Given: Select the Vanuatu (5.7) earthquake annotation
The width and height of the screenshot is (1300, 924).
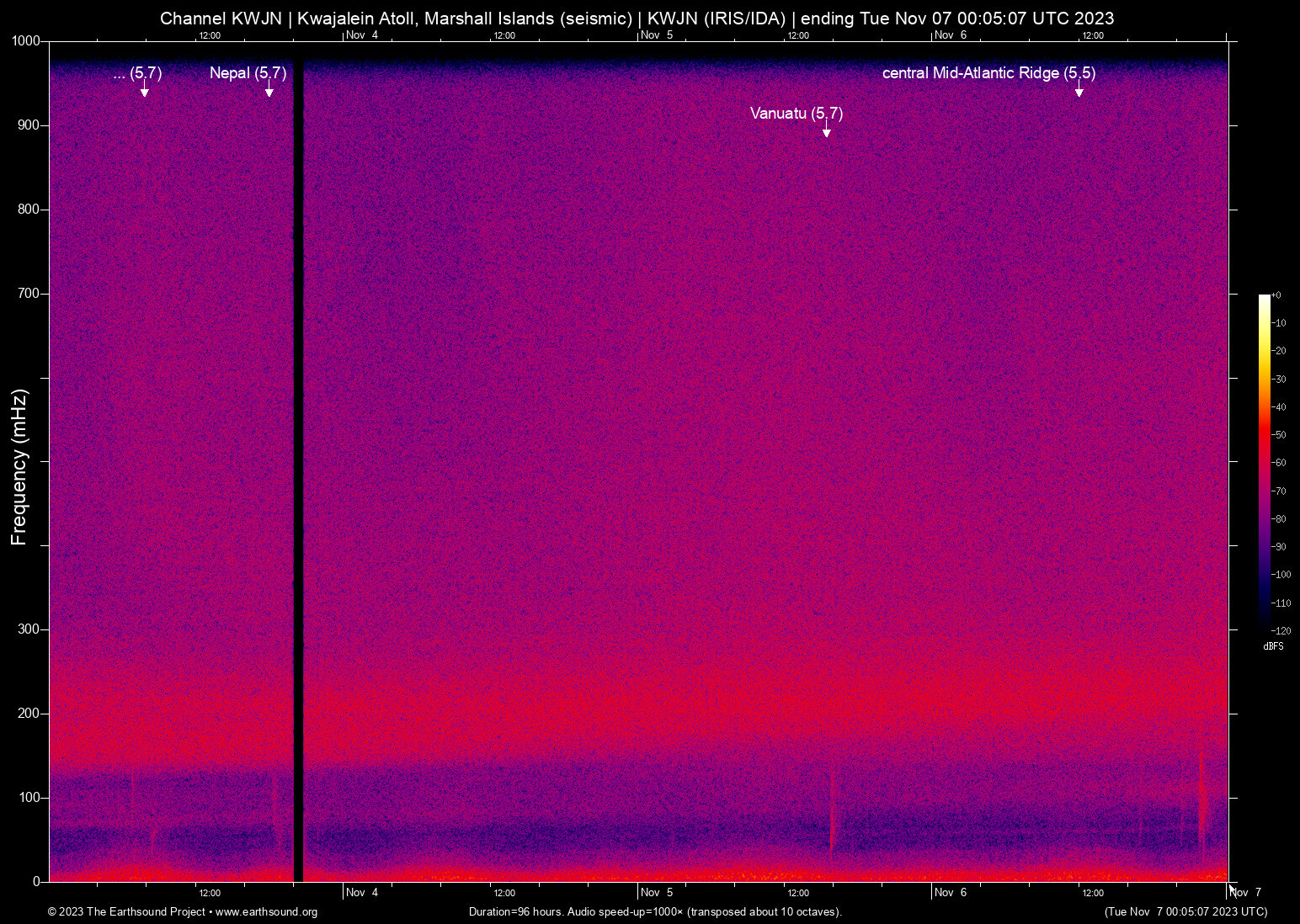Looking at the screenshot, I should [796, 114].
